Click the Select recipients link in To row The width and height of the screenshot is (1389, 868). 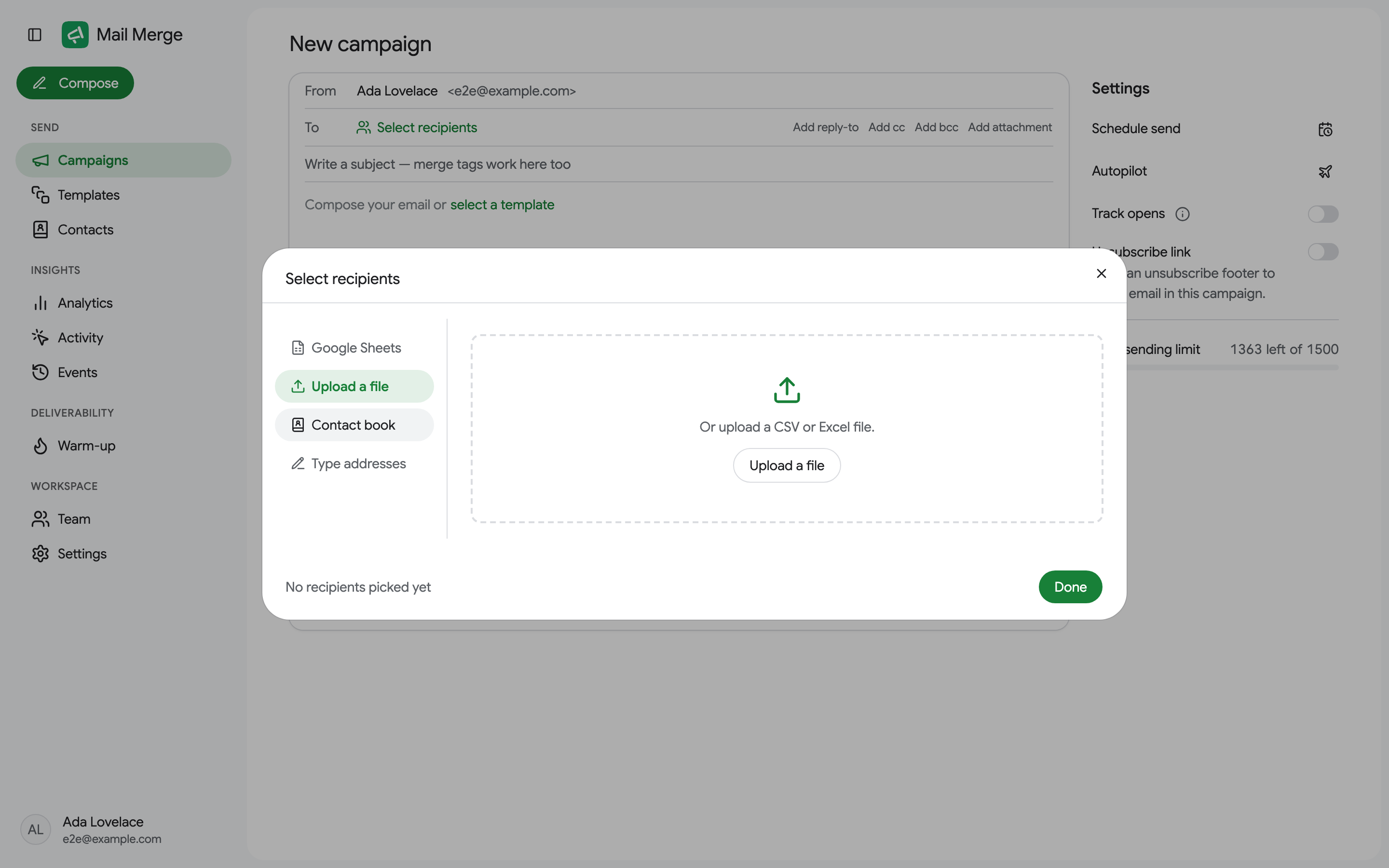click(417, 127)
